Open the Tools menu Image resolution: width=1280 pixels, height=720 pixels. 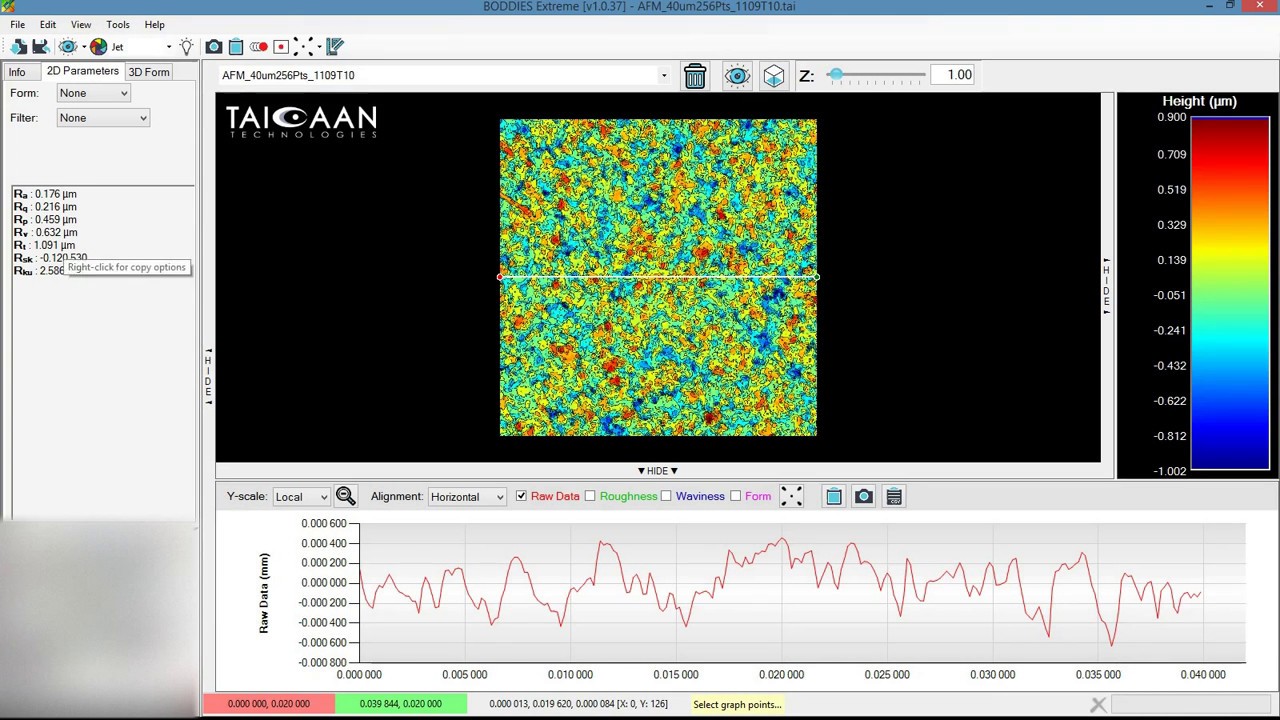[x=118, y=24]
